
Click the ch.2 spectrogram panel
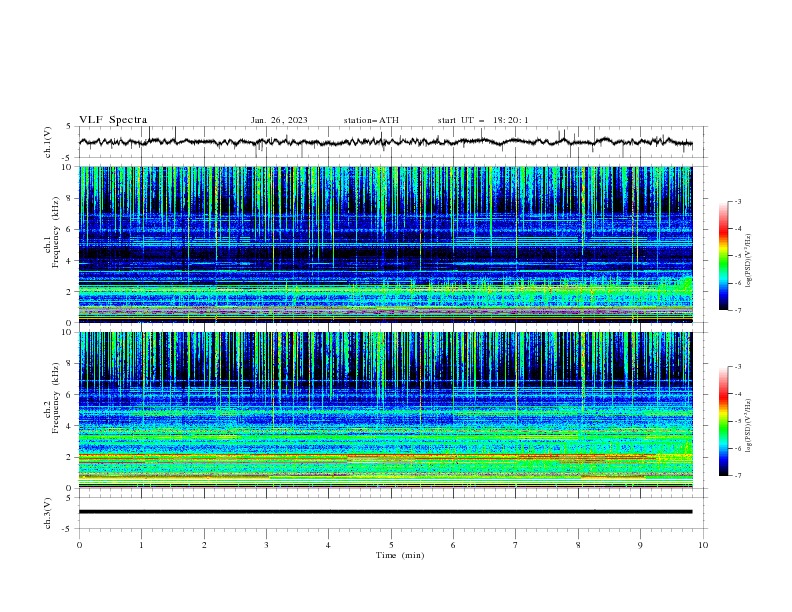[385, 410]
